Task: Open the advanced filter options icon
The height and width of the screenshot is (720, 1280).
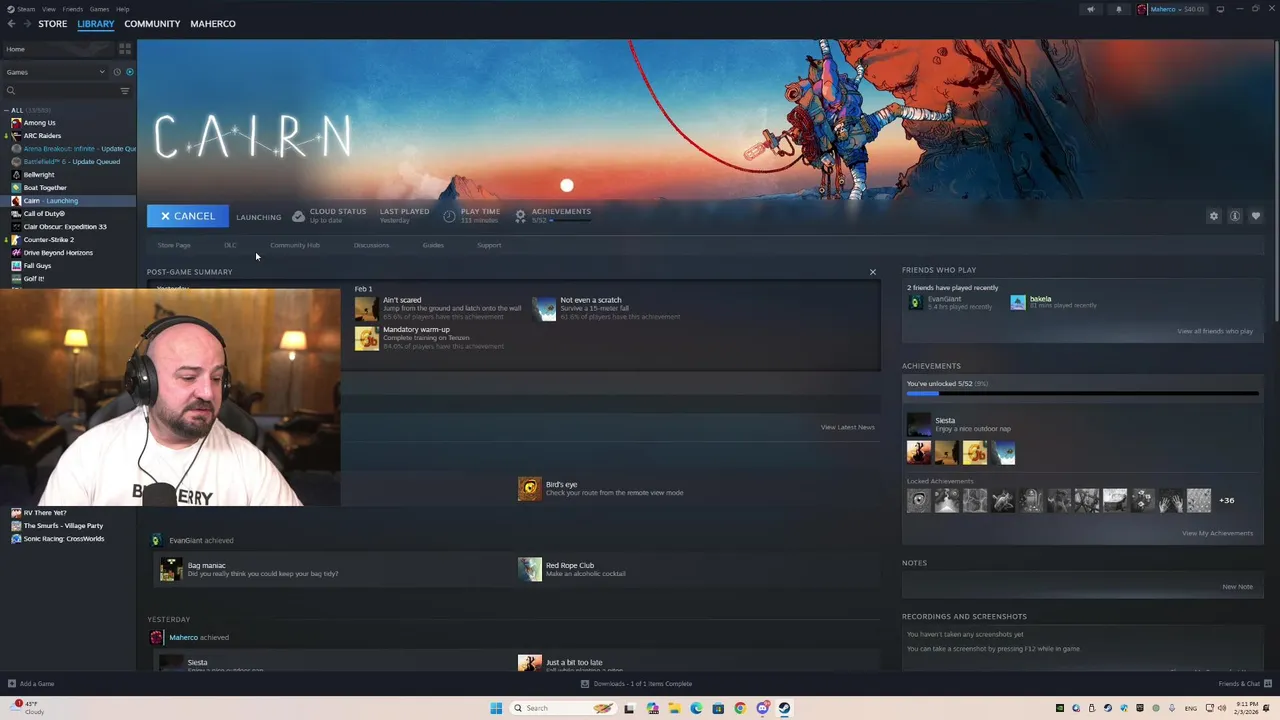Action: 125,91
